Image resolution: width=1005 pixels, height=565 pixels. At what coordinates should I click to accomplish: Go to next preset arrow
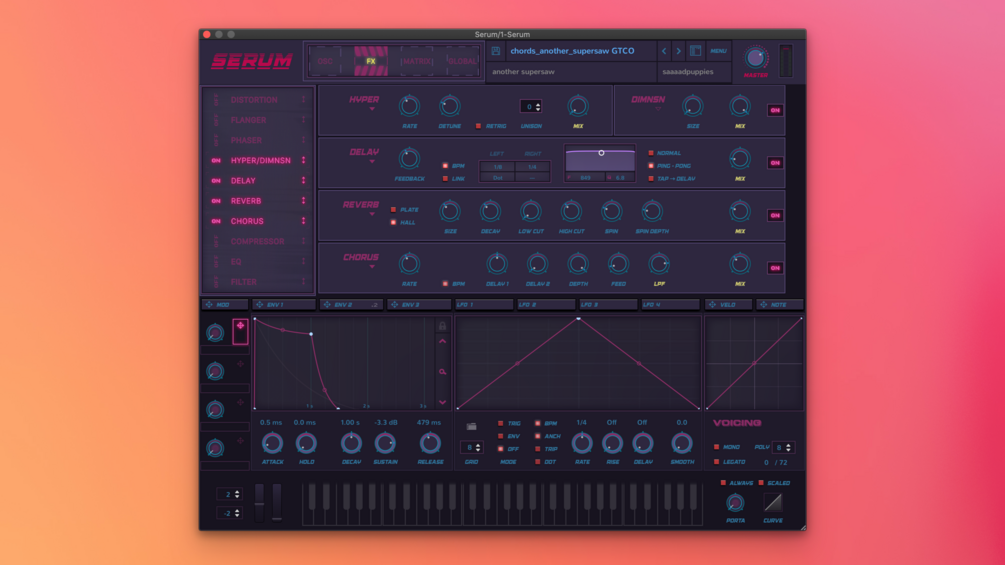(679, 51)
